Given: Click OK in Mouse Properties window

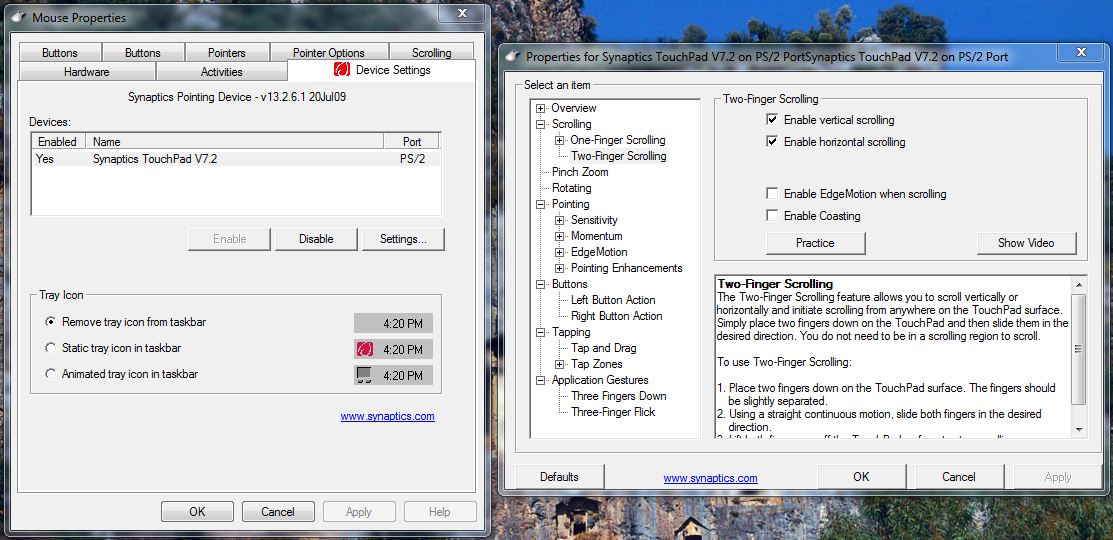Looking at the screenshot, I should point(197,512).
